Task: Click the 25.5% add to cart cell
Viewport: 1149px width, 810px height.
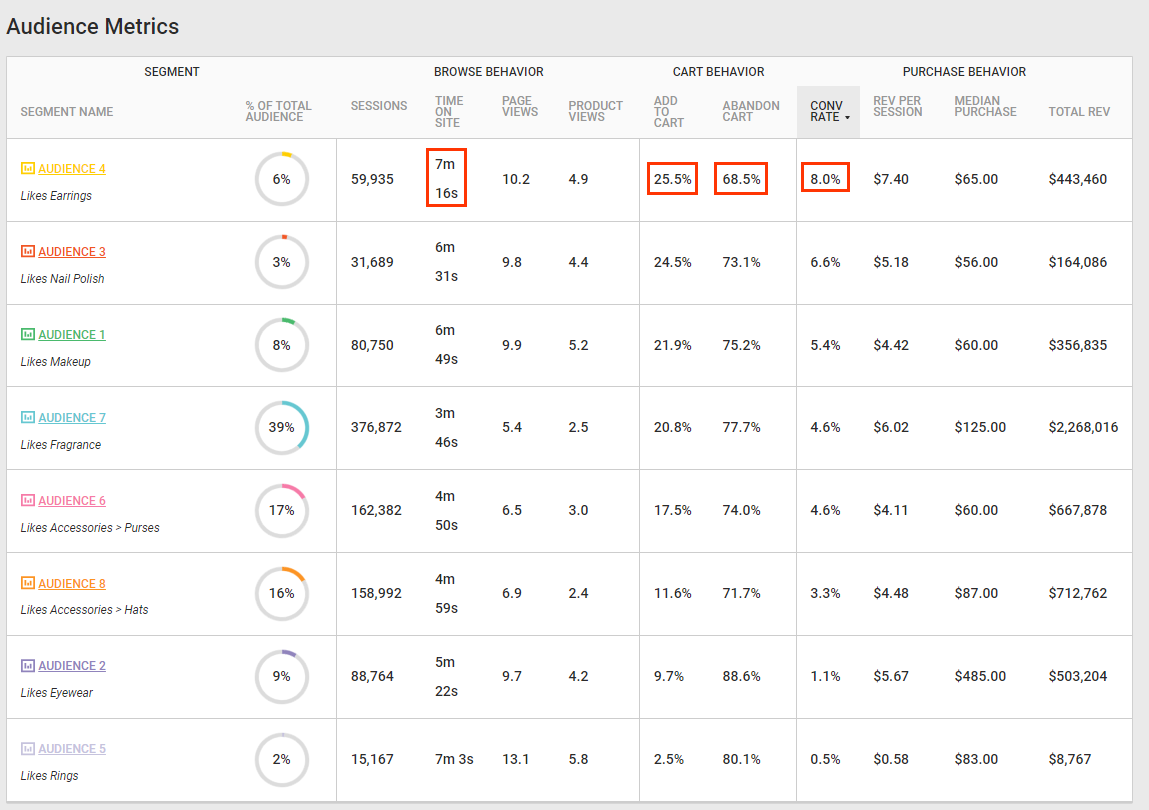Action: coord(673,178)
